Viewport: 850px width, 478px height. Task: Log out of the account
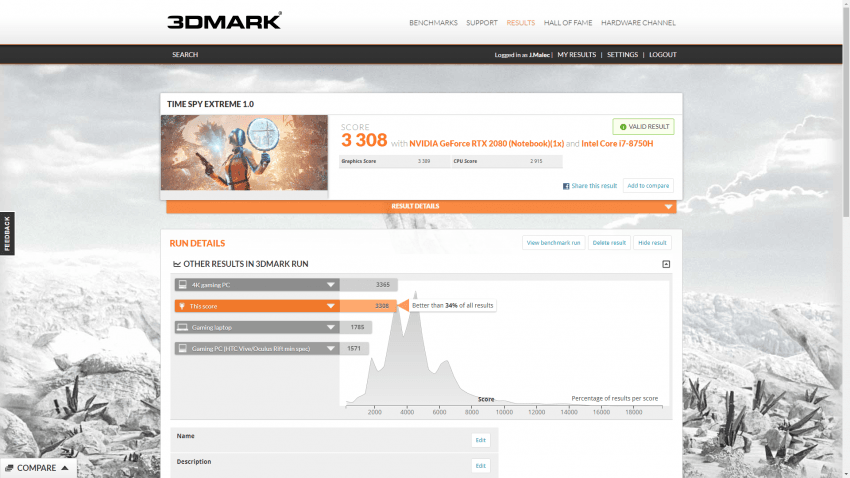pyautogui.click(x=662, y=55)
